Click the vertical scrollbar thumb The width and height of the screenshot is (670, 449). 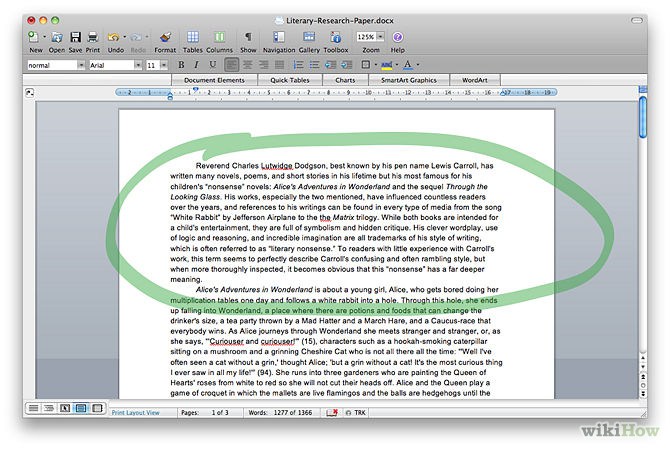(x=643, y=117)
